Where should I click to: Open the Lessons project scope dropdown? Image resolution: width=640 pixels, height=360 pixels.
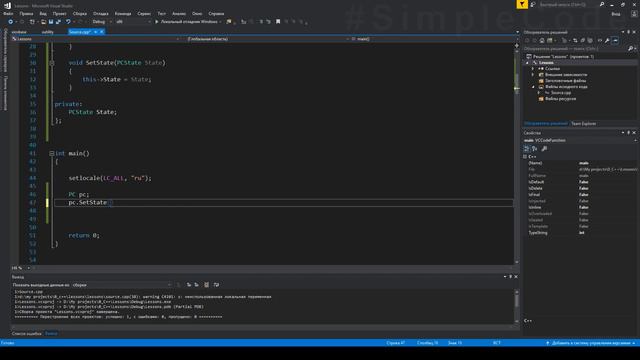[x=96, y=39]
